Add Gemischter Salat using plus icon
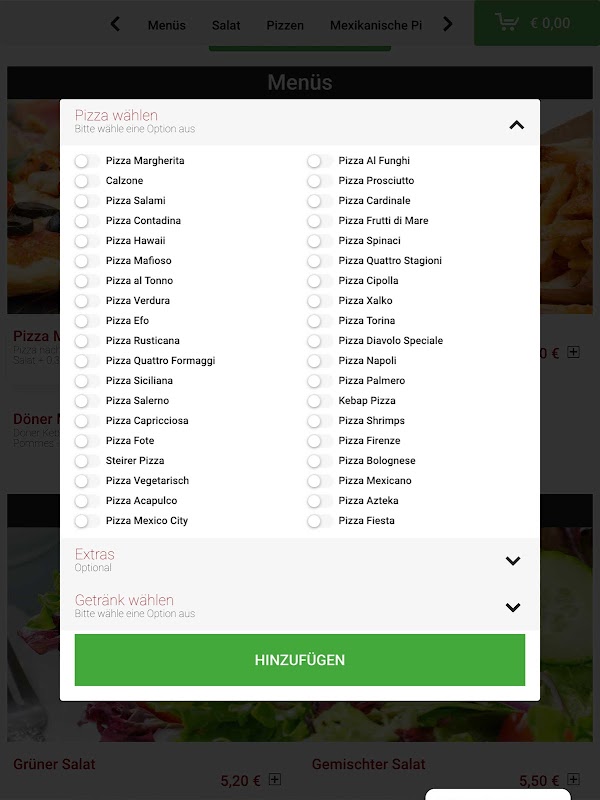This screenshot has height=800, width=600. tap(573, 779)
